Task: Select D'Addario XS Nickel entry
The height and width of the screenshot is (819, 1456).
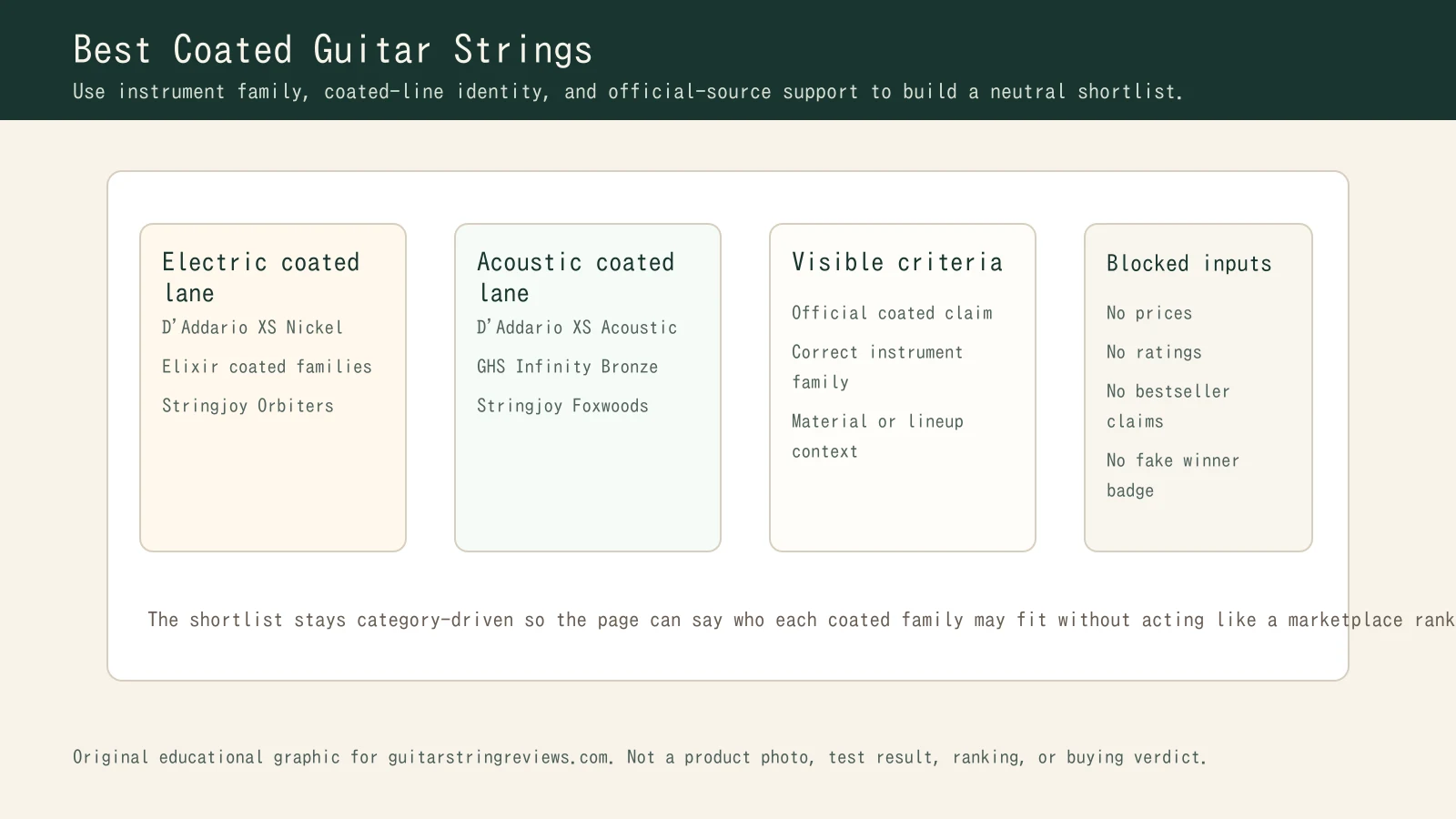Action: [x=252, y=328]
